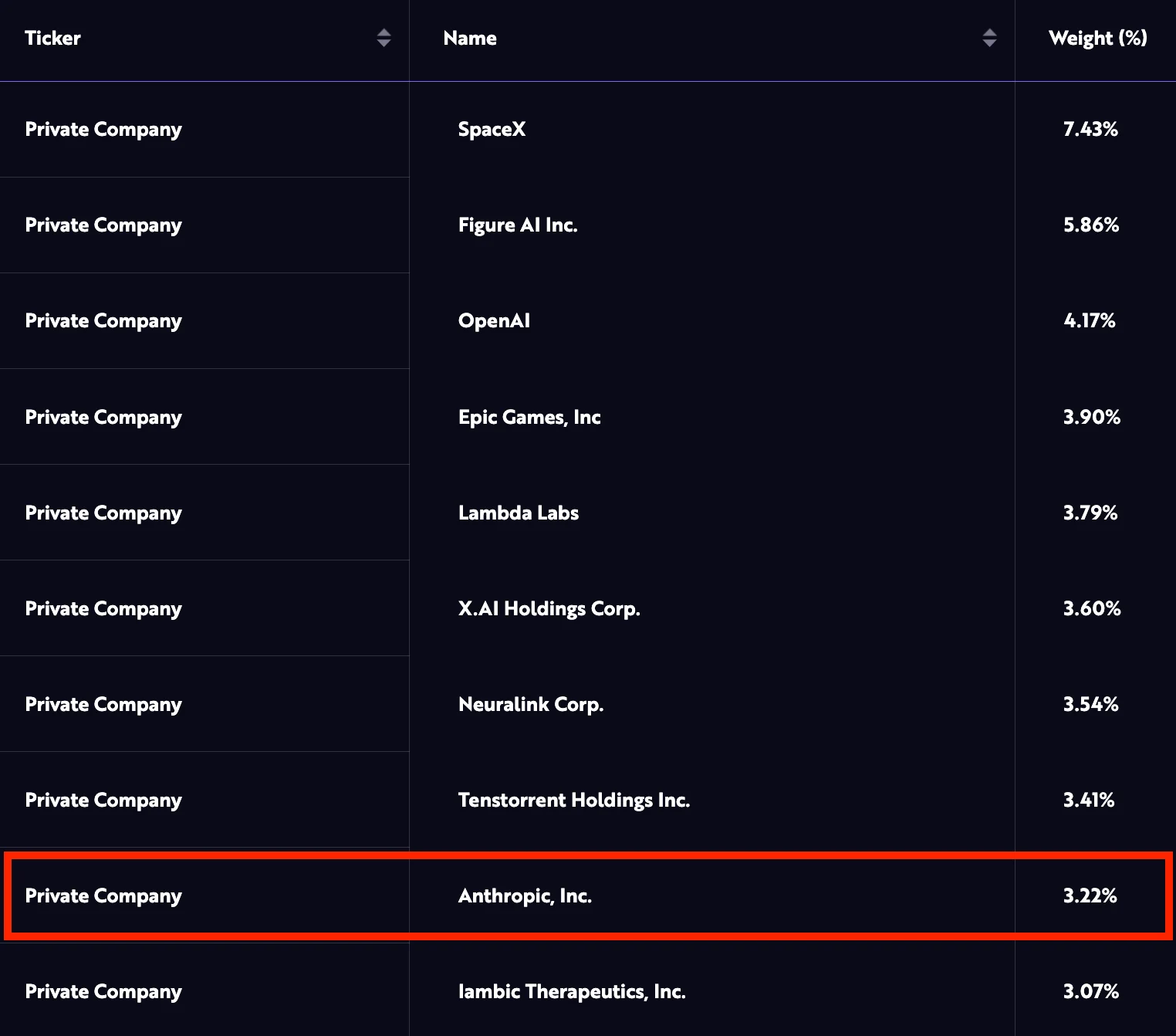Select the SpaceX row
1176x1036 pixels.
point(492,129)
